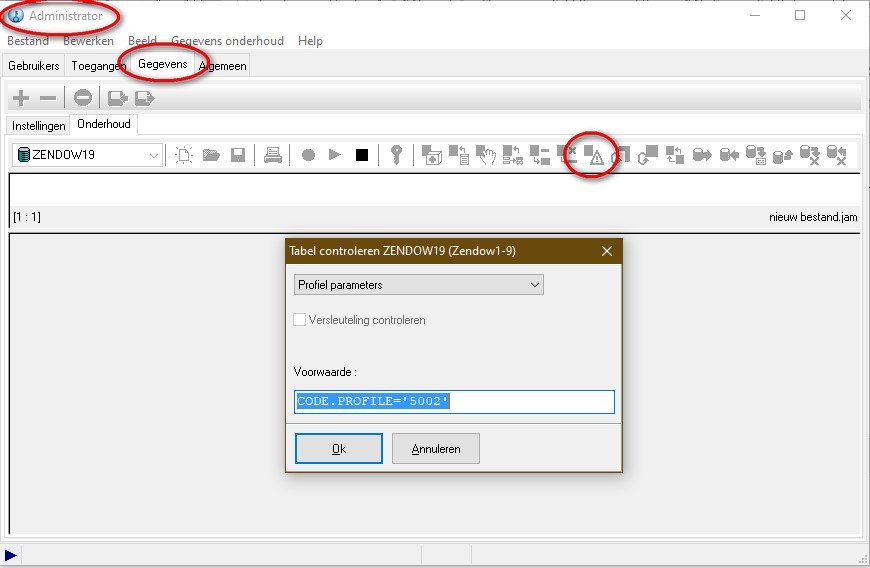Select the Onderhoud sub-tab
Viewport: 870px width, 568px height.
click(x=104, y=124)
